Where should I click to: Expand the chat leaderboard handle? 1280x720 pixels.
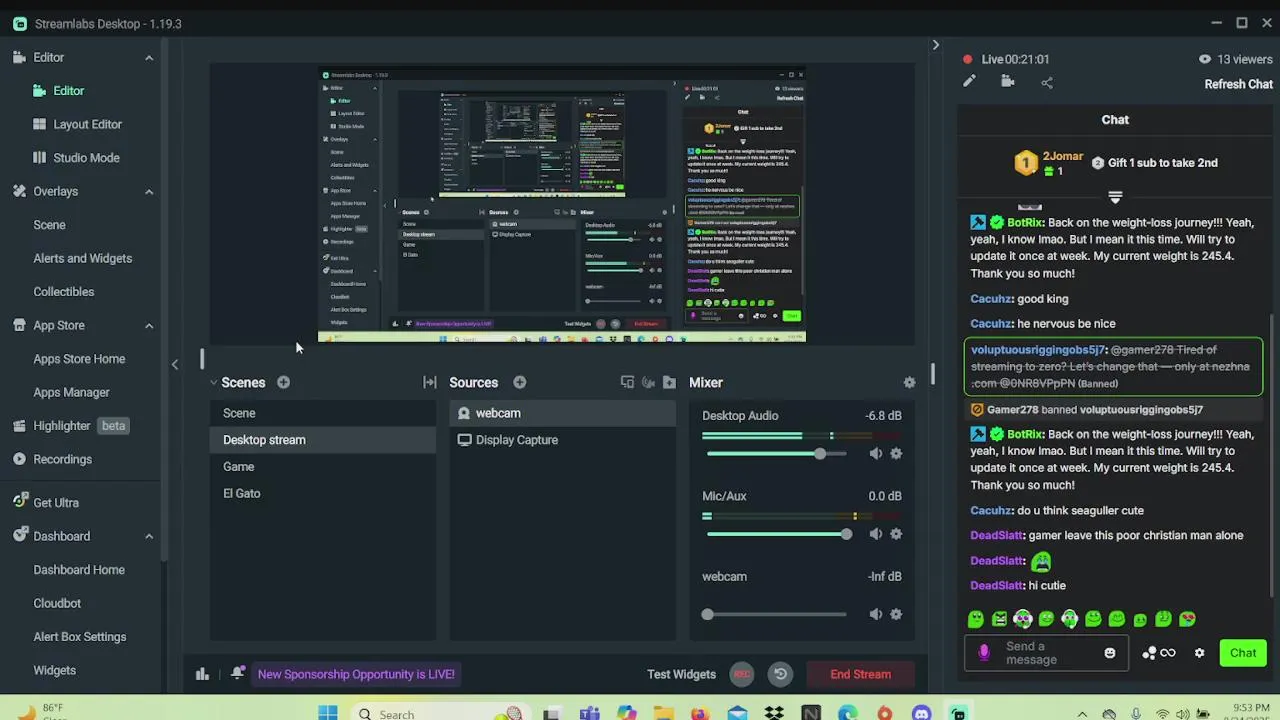[1115, 197]
